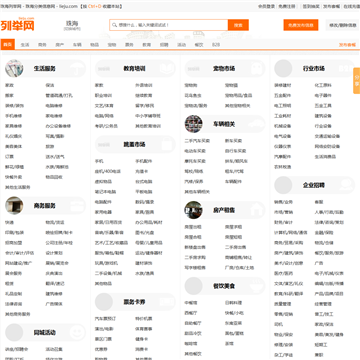Viewport: 360px width, 360px height.
Task: Open the 二手汽车买卖 link
Action: click(x=197, y=141)
